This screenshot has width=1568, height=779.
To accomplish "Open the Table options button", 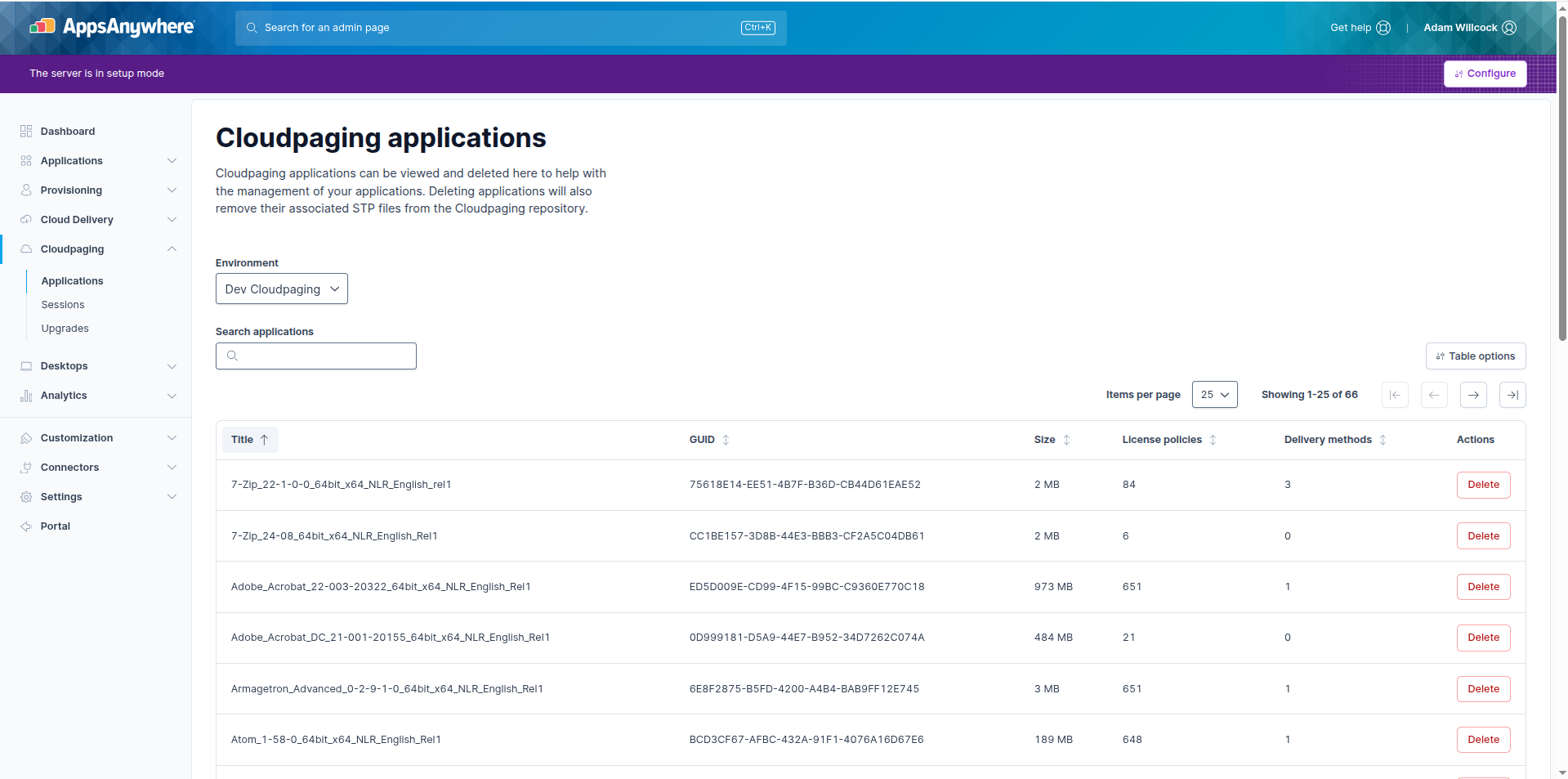I will (1475, 356).
